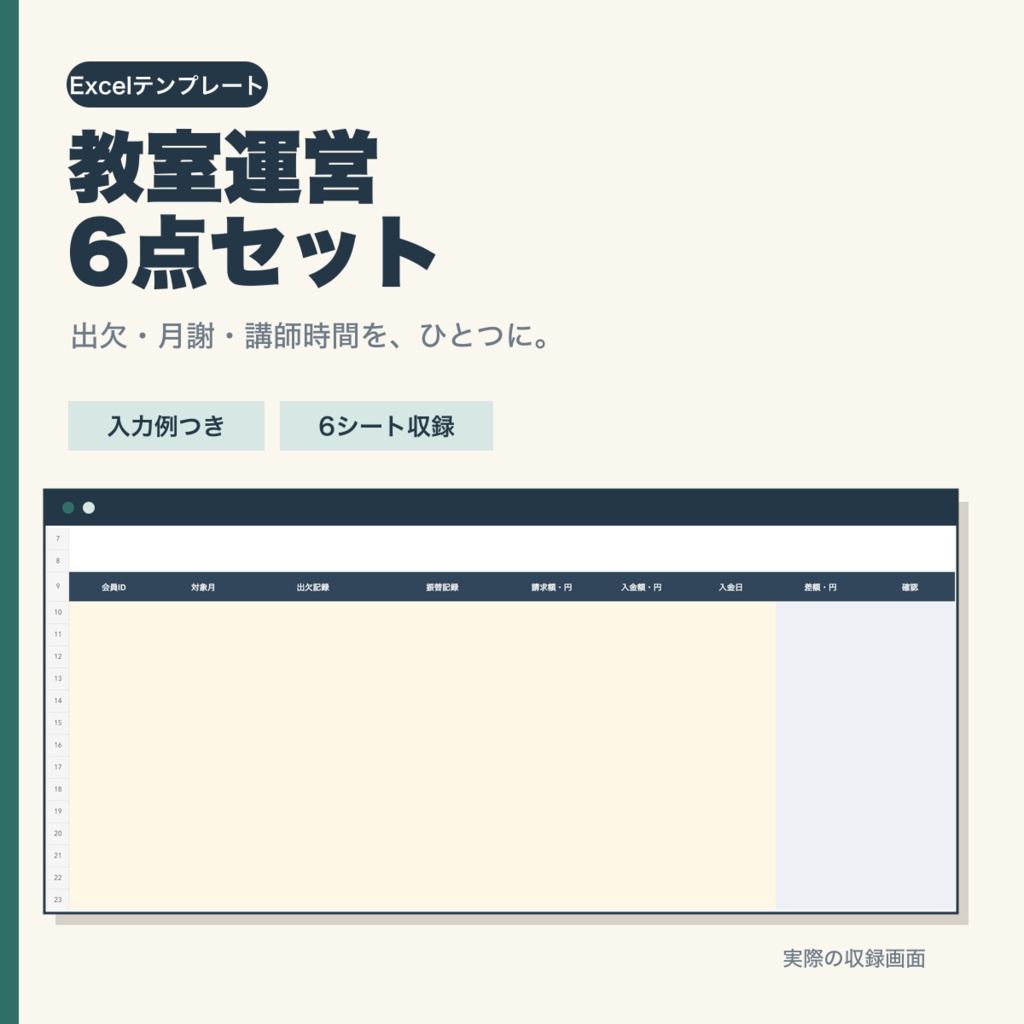Viewport: 1024px width, 1024px height.
Task: Select row number 13
Action: (x=58, y=679)
